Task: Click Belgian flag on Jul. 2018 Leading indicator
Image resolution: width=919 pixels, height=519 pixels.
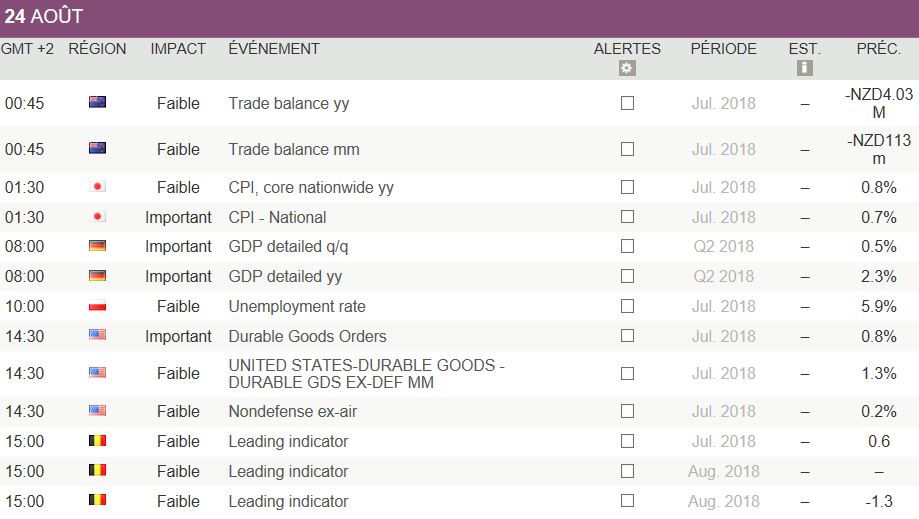Action: click(98, 441)
